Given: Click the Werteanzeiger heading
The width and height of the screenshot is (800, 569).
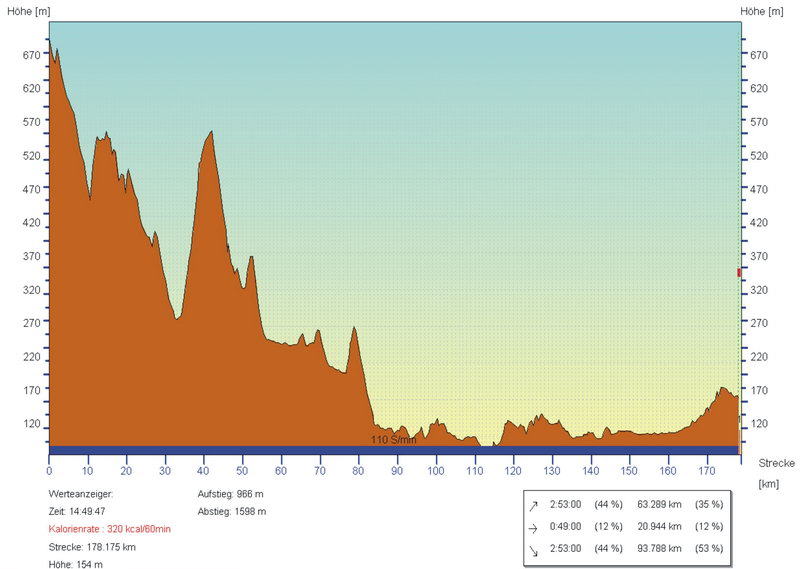Looking at the screenshot, I should [81, 494].
